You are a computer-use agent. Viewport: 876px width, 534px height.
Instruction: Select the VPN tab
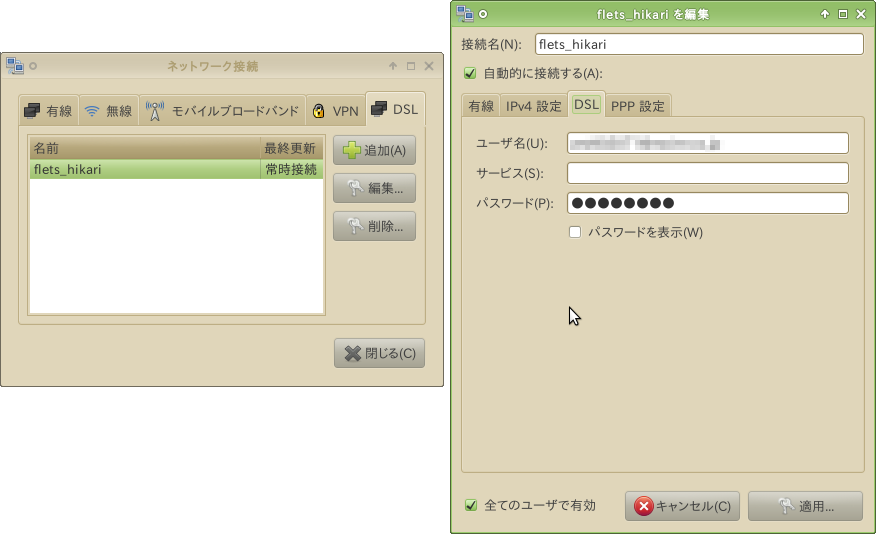[x=336, y=111]
